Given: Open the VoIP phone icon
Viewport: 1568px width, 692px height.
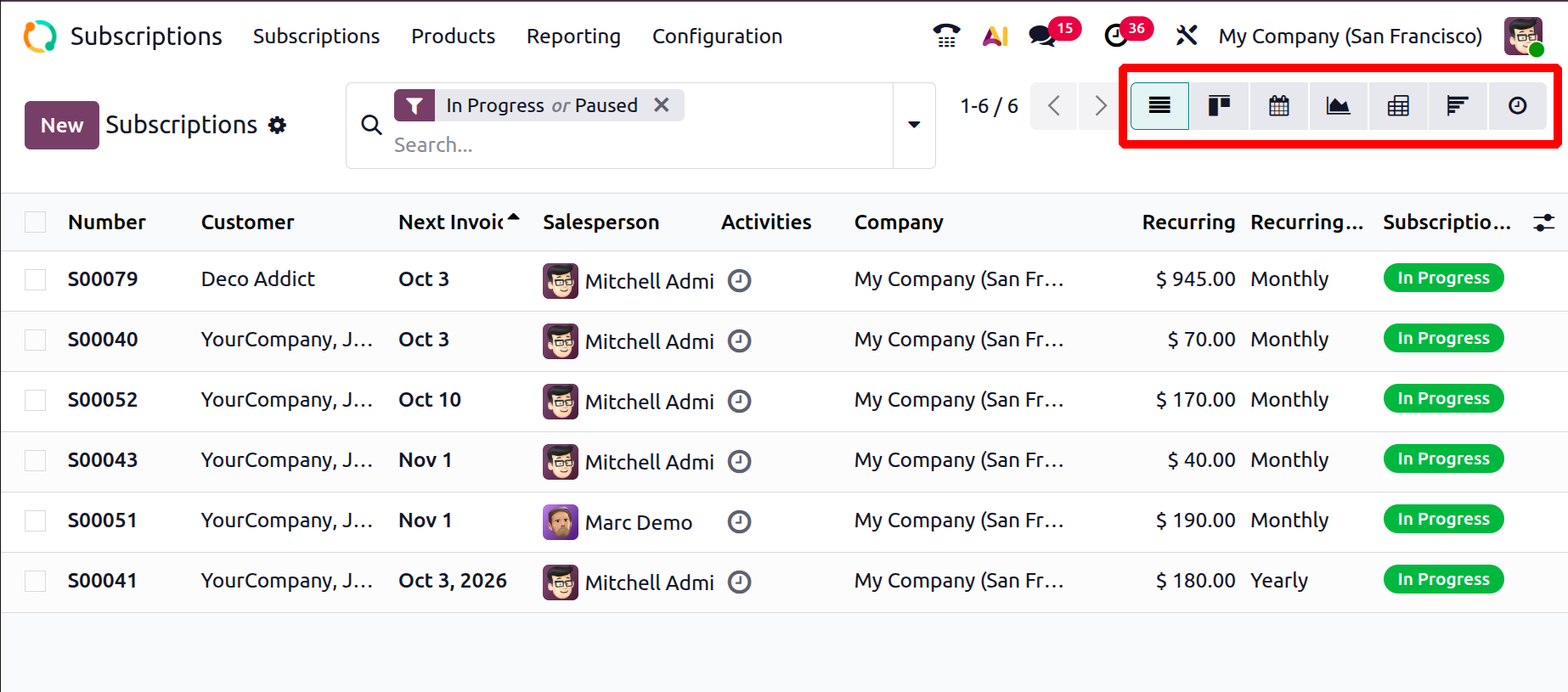Looking at the screenshot, I should point(945,36).
